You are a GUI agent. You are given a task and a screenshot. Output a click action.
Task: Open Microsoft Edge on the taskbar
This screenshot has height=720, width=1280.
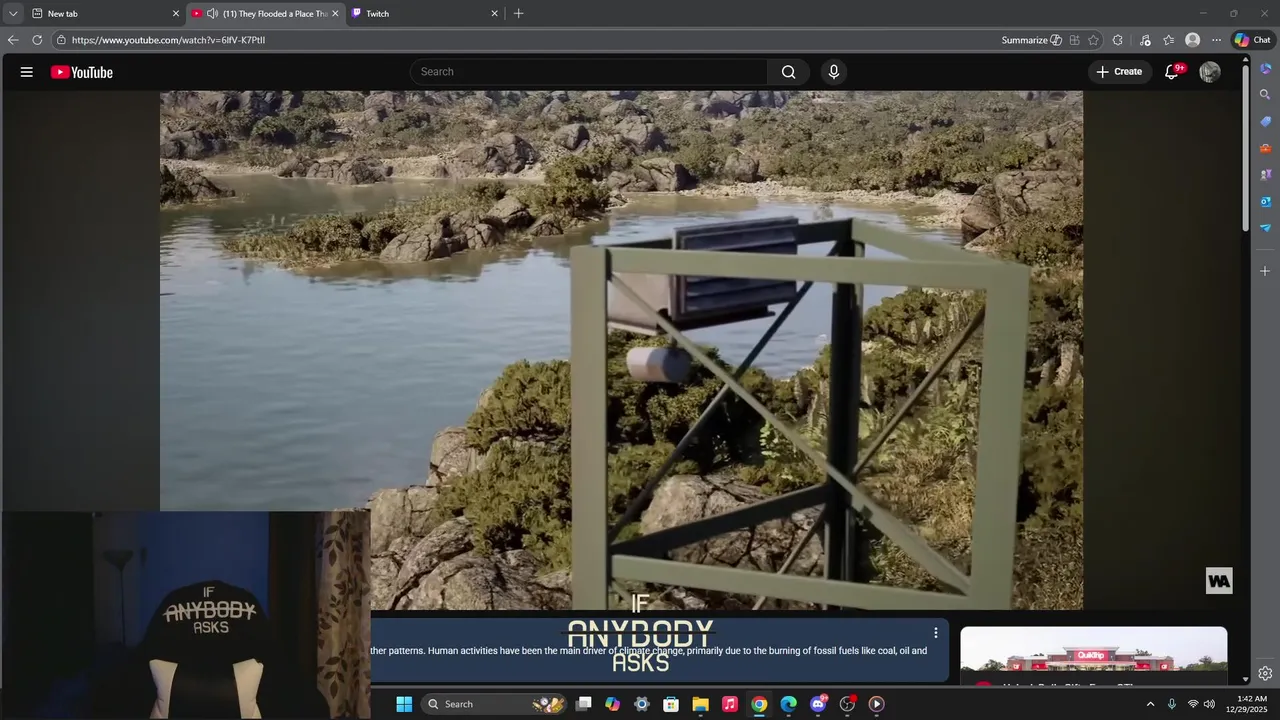[788, 704]
